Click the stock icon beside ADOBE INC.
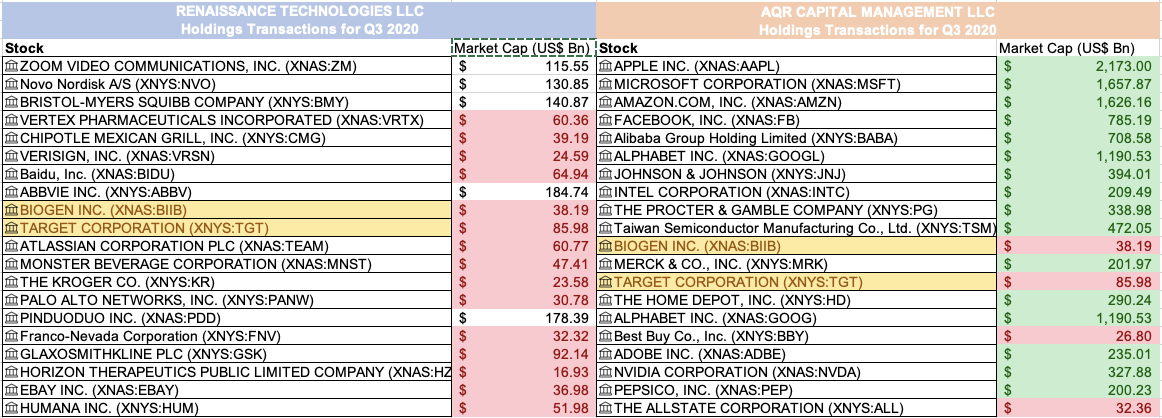The height and width of the screenshot is (418, 1162). coord(605,354)
